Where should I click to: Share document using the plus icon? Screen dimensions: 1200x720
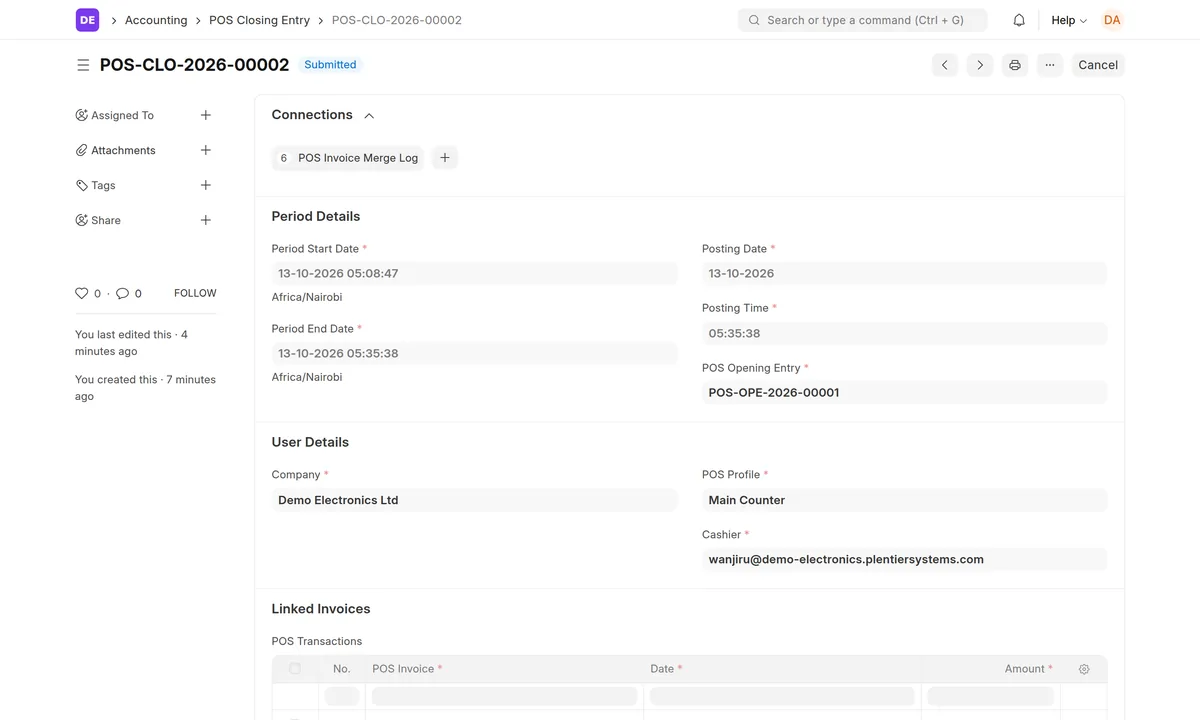click(206, 220)
